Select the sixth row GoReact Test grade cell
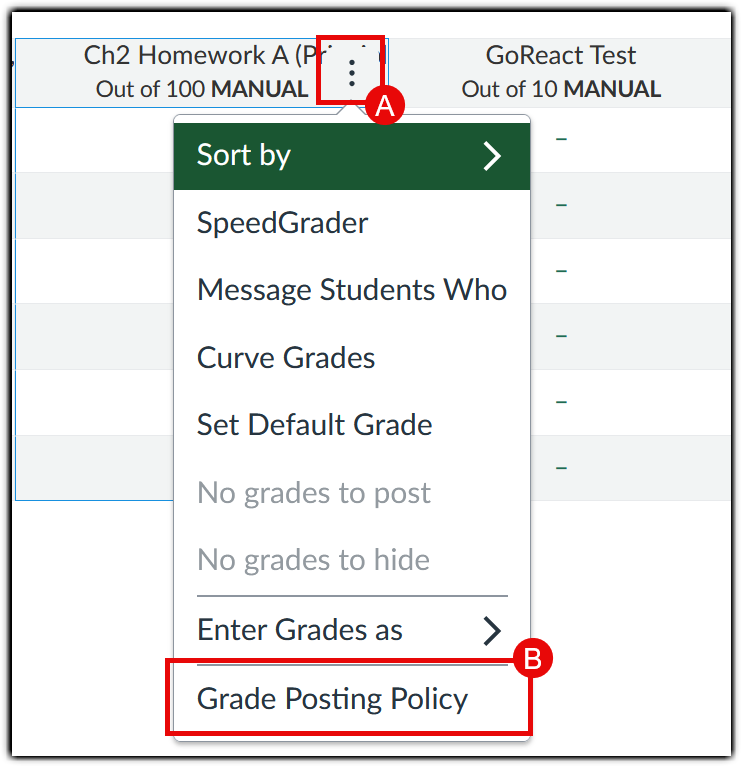 pos(561,468)
